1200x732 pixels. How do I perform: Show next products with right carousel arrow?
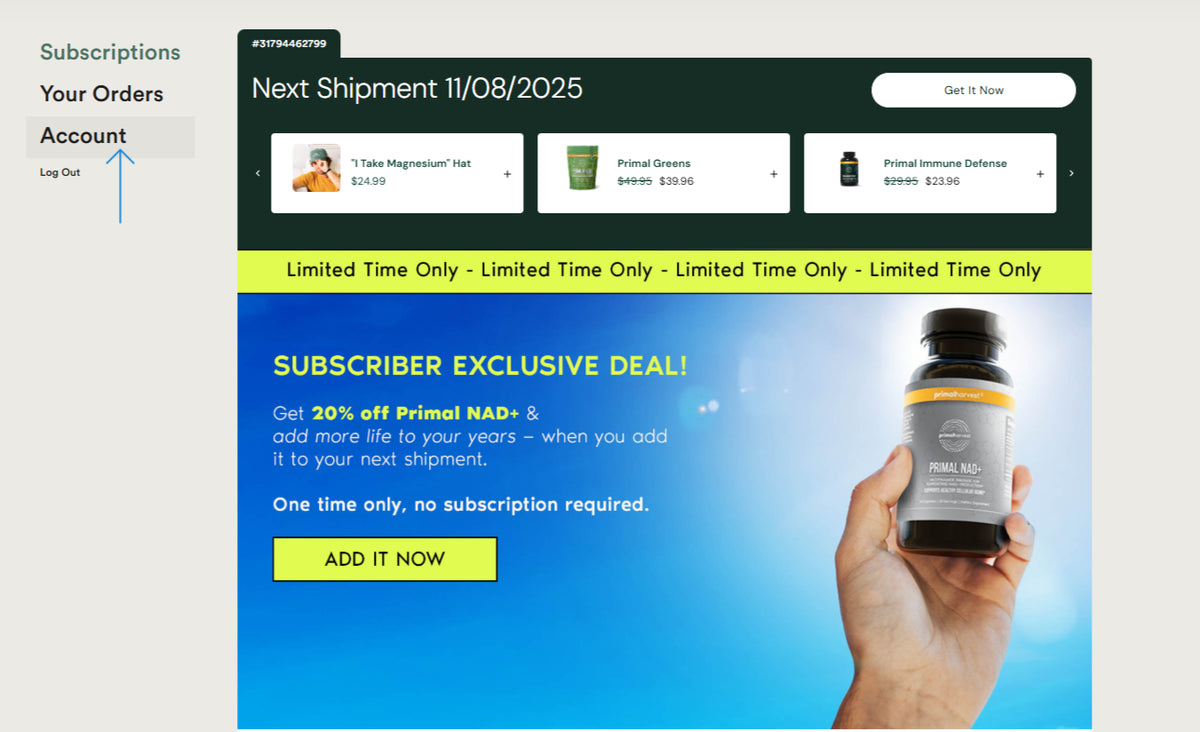pos(1072,173)
